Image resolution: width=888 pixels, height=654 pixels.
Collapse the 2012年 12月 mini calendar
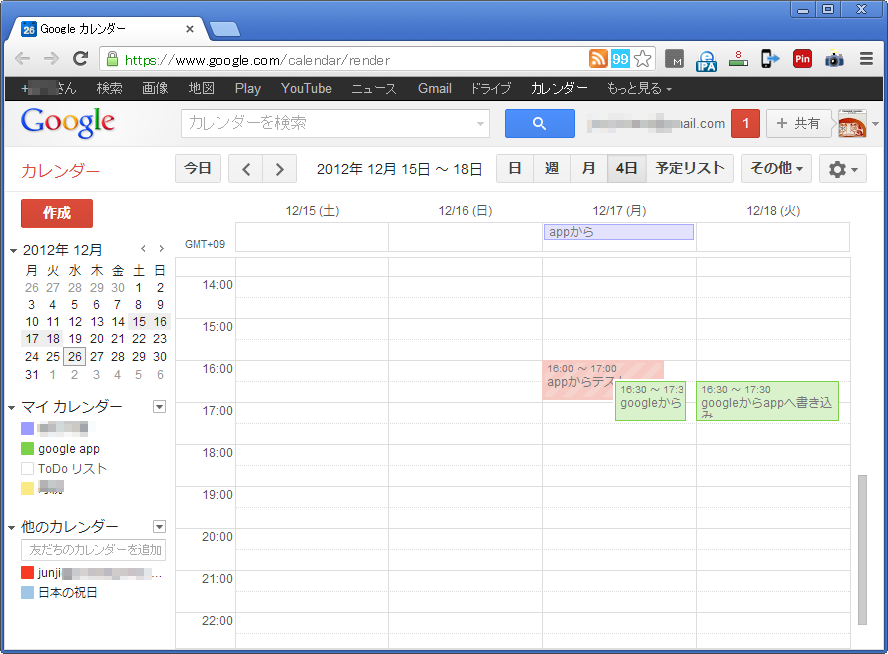click(x=14, y=250)
